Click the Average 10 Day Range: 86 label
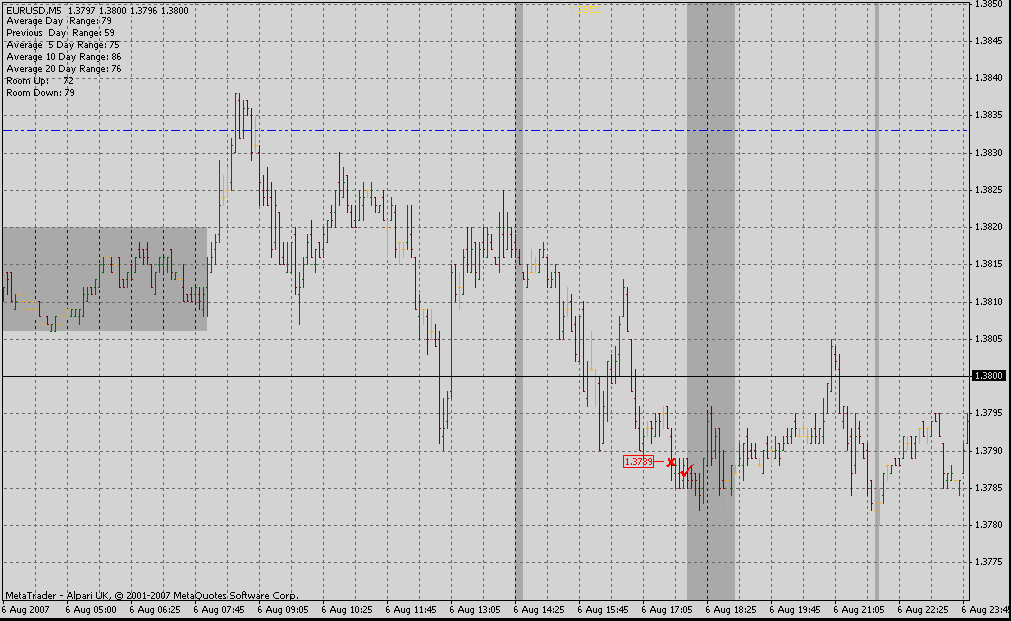Image resolution: width=1011 pixels, height=621 pixels. (63, 57)
